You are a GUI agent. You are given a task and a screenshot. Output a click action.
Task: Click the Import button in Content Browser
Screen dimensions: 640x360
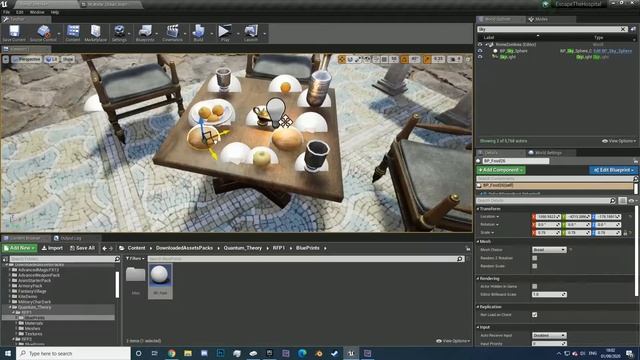[x=52, y=248]
